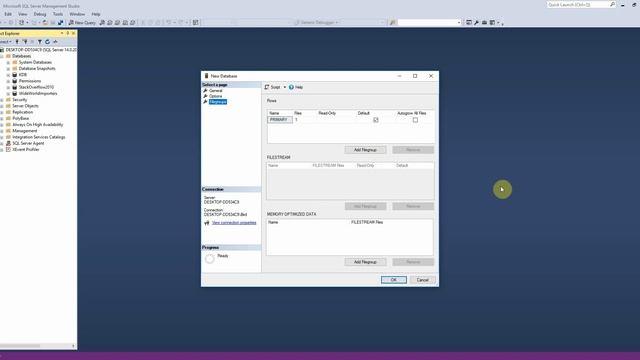Expand the StackOverflow2010 database node
Viewport: 640px width, 360px height.
click(8, 87)
